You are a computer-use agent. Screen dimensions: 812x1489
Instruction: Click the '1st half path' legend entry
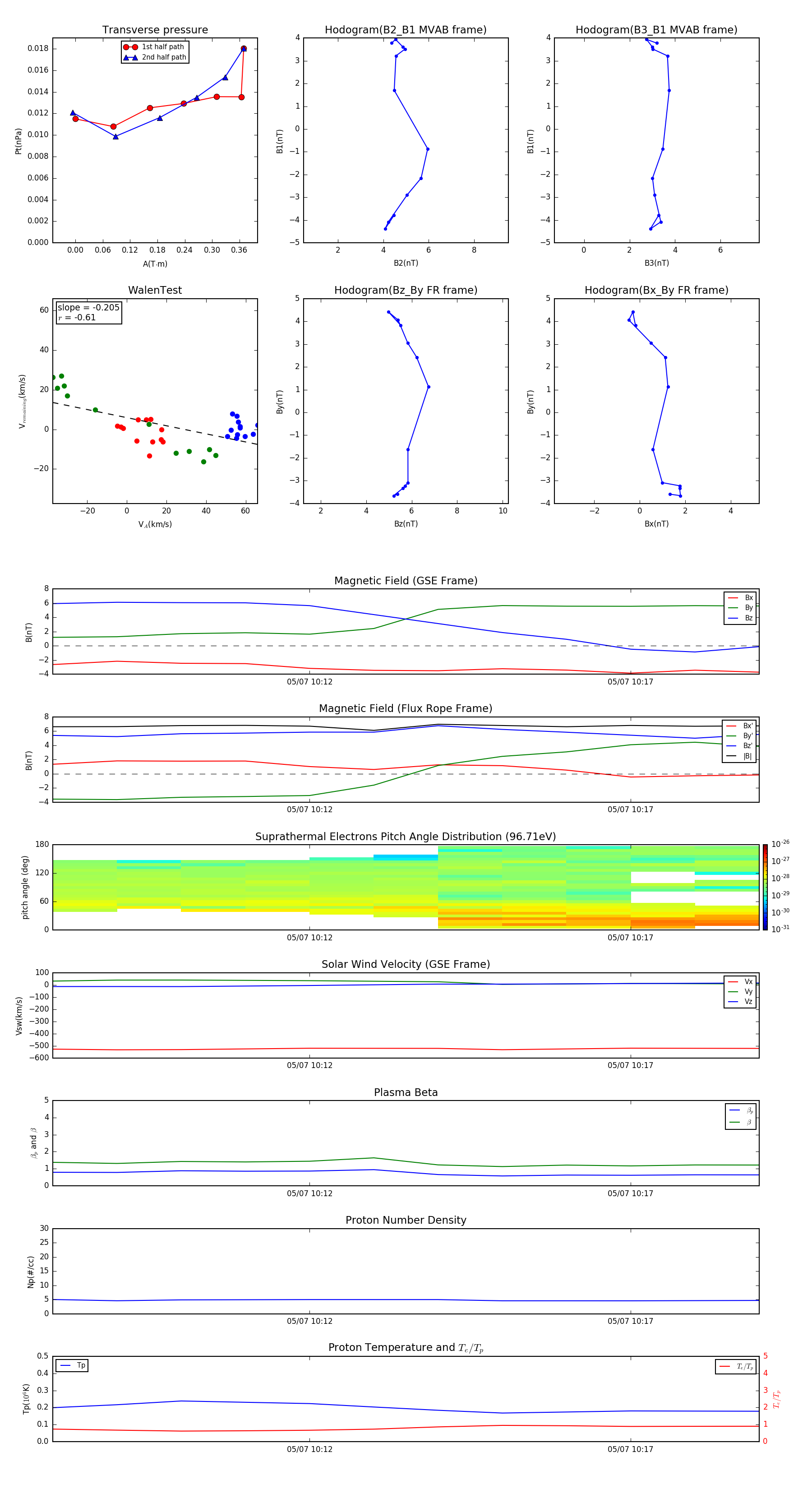(x=154, y=47)
